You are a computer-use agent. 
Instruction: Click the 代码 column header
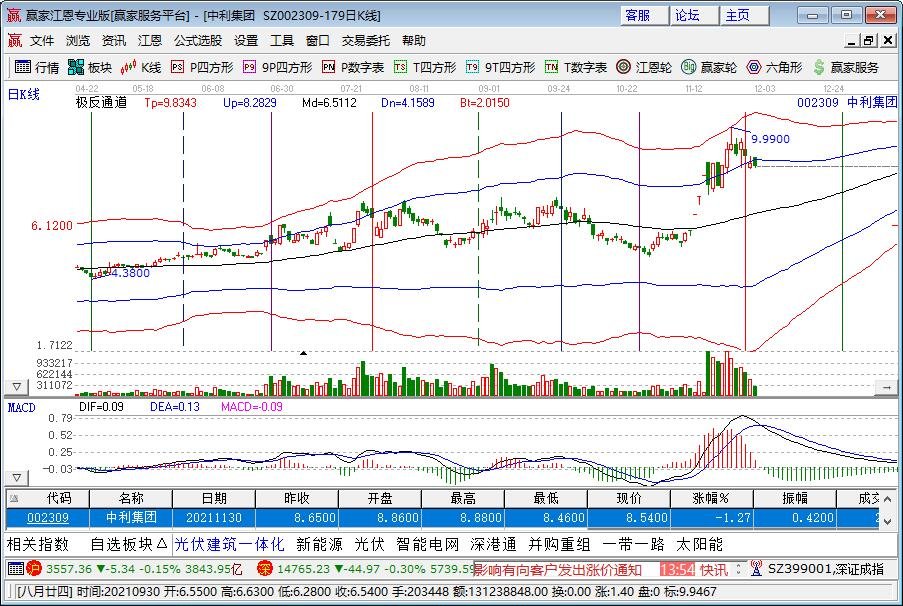47,498
